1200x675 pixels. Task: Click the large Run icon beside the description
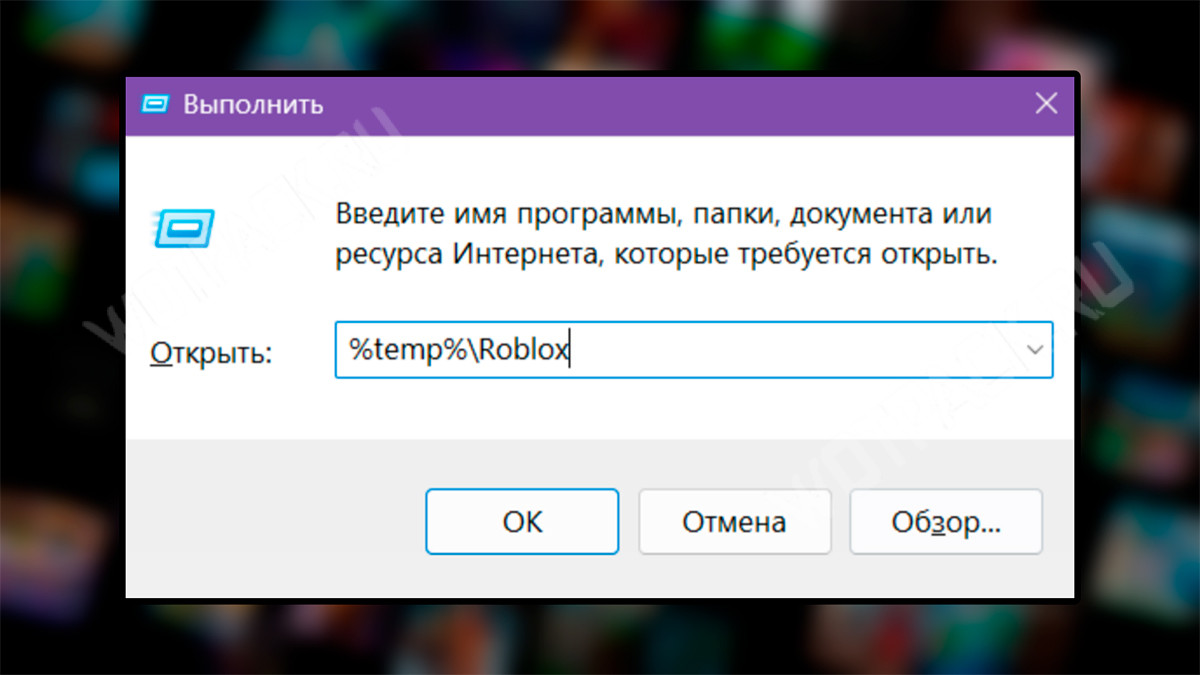(183, 227)
